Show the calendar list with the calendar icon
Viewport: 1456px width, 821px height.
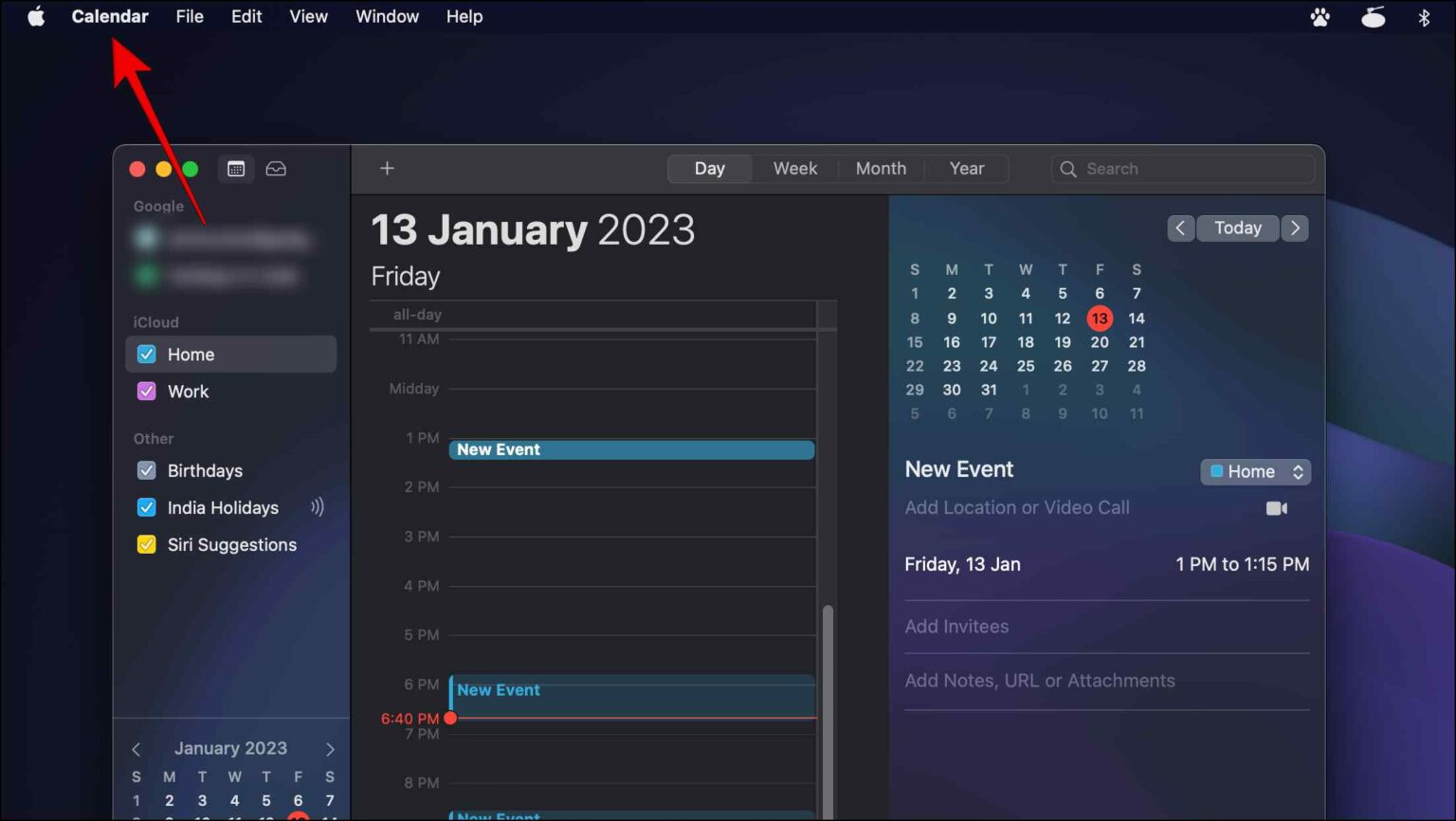click(235, 168)
